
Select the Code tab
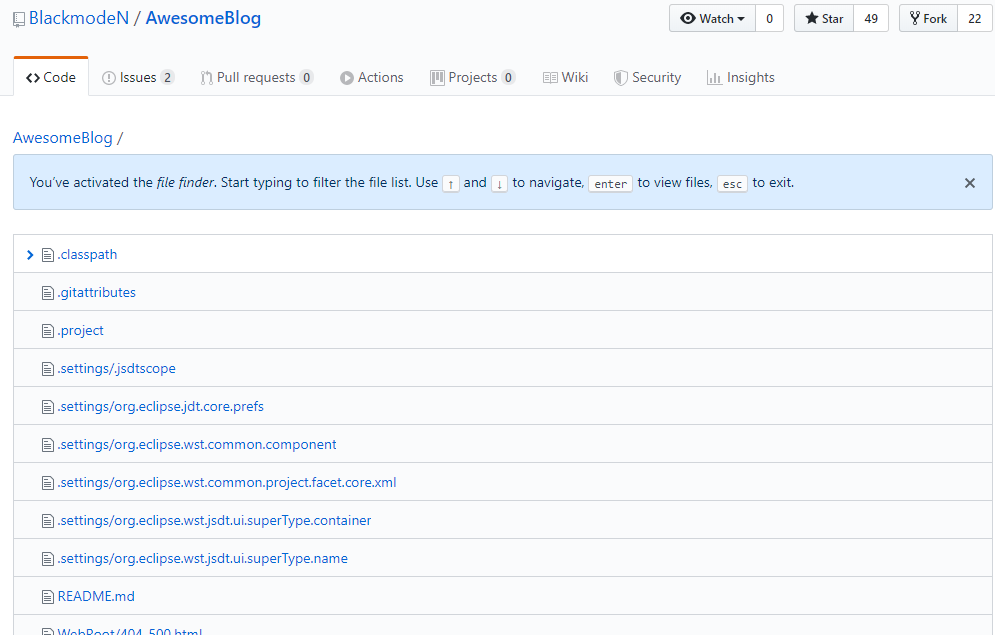tap(51, 77)
